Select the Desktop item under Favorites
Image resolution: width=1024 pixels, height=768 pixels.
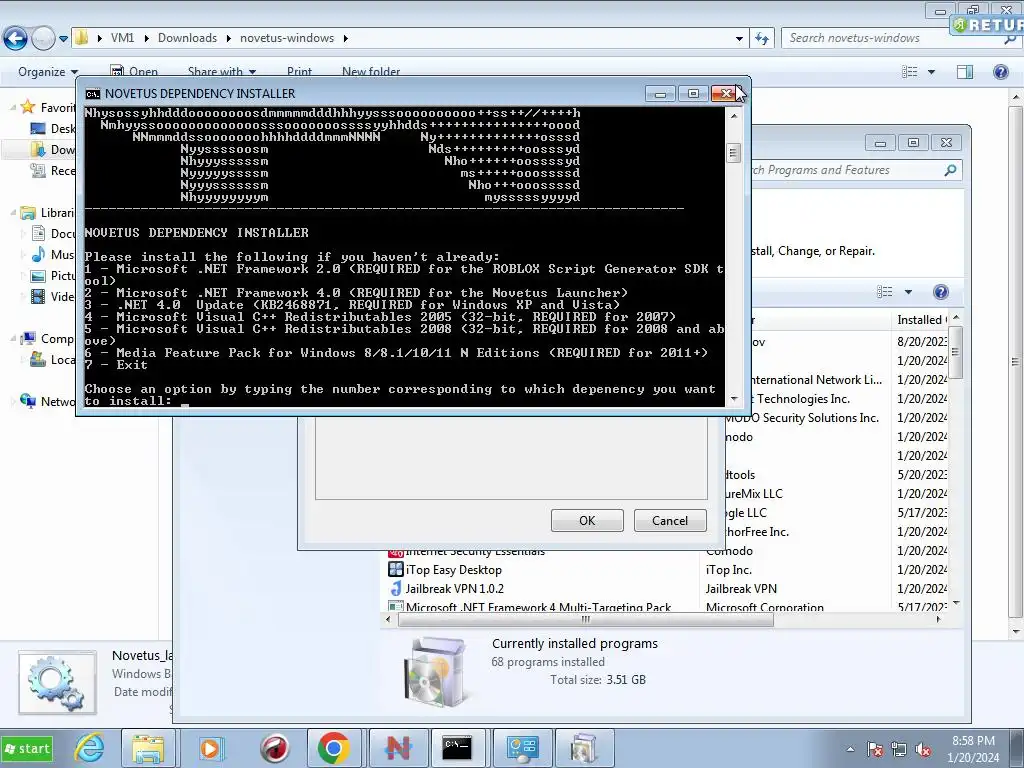(x=52, y=129)
